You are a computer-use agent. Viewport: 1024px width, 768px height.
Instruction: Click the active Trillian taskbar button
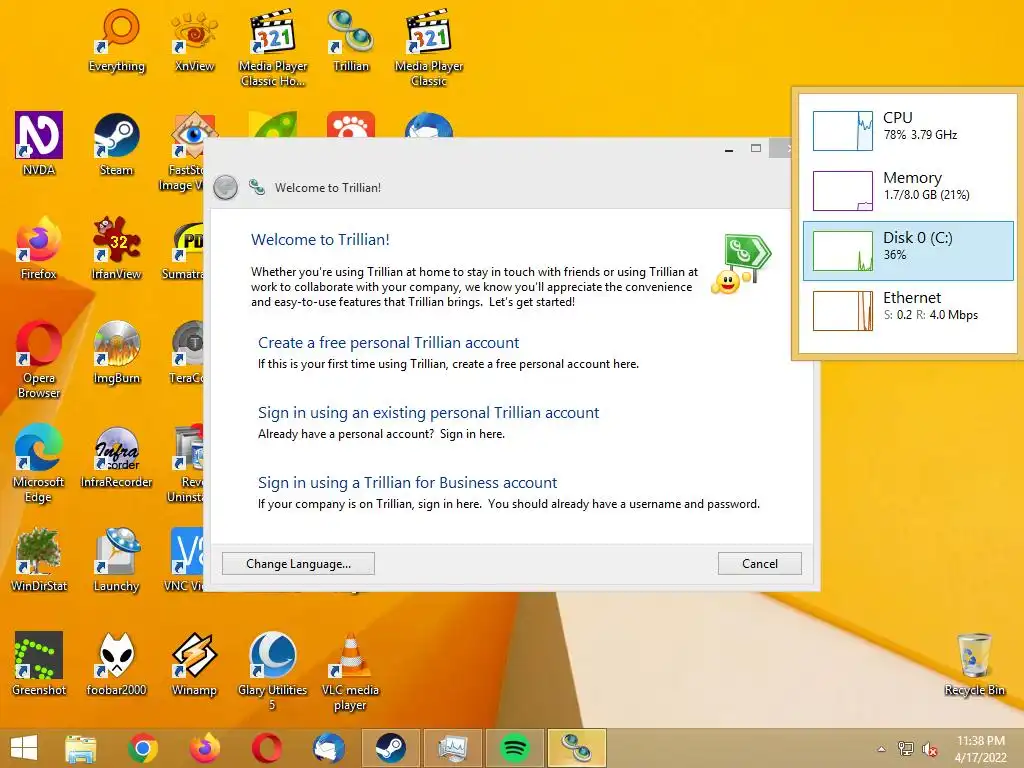click(577, 748)
